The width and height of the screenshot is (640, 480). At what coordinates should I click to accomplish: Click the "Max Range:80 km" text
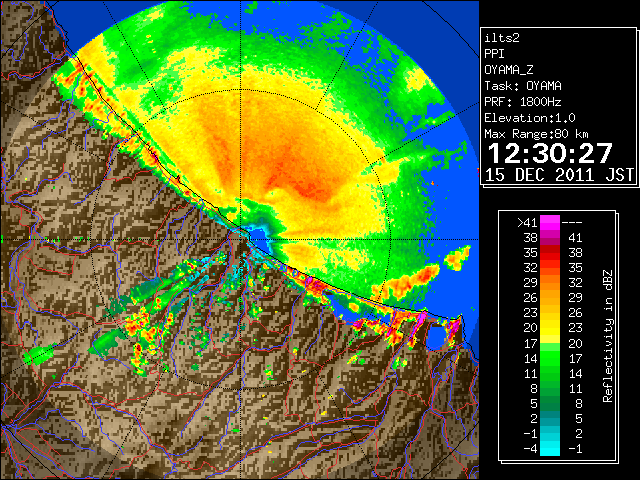click(x=536, y=134)
